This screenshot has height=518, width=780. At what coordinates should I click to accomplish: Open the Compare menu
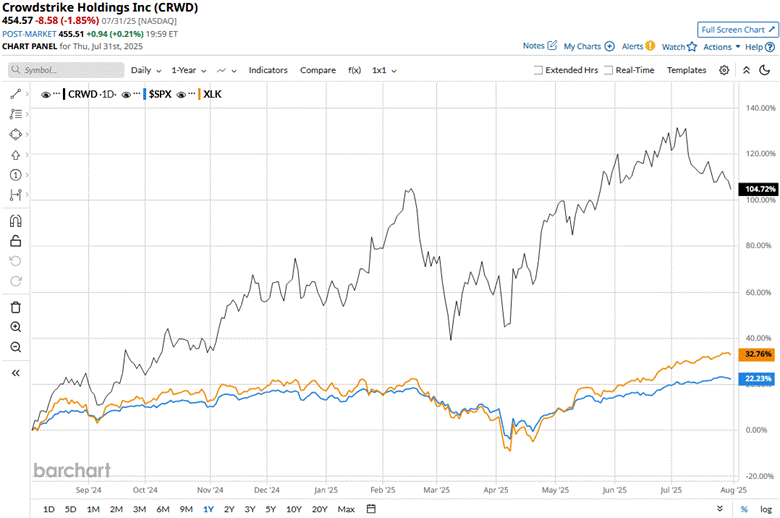318,70
